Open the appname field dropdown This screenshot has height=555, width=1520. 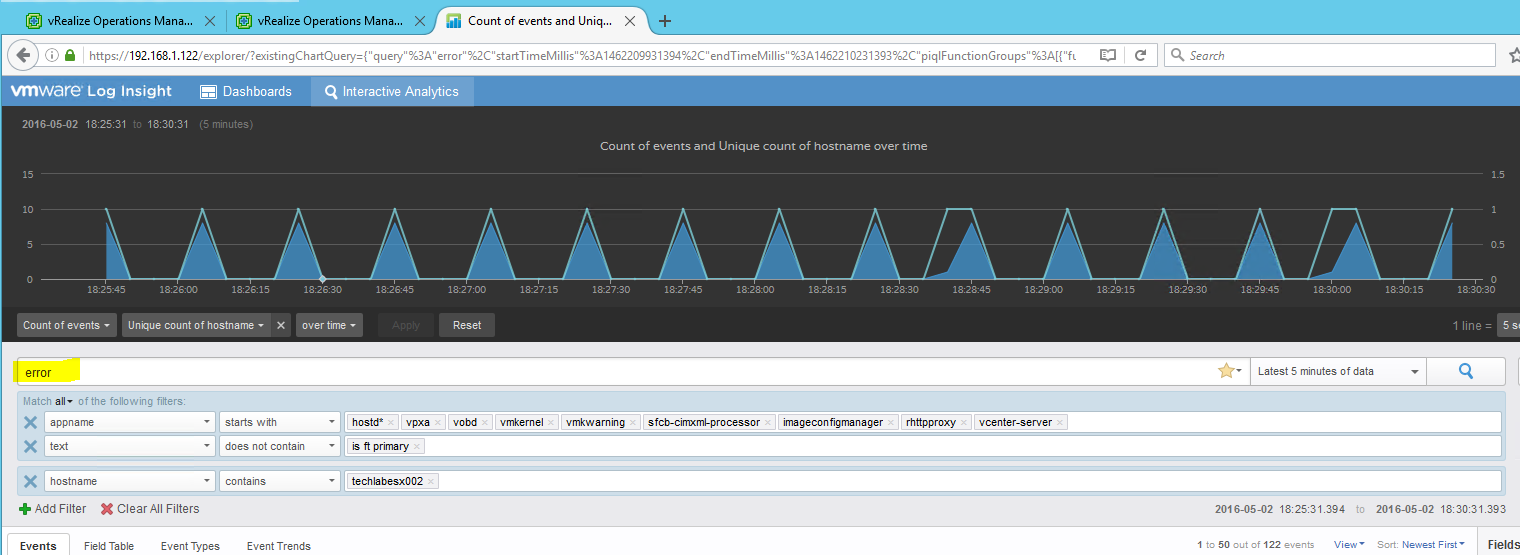pyautogui.click(x=130, y=422)
